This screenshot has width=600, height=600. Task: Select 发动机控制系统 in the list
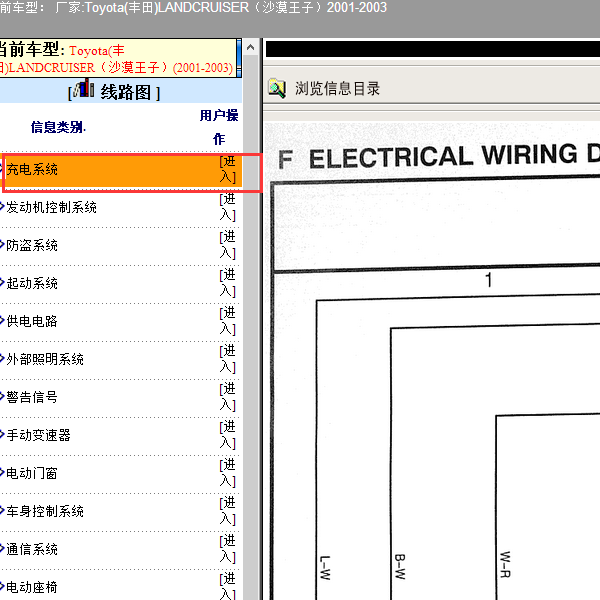[x=51, y=207]
